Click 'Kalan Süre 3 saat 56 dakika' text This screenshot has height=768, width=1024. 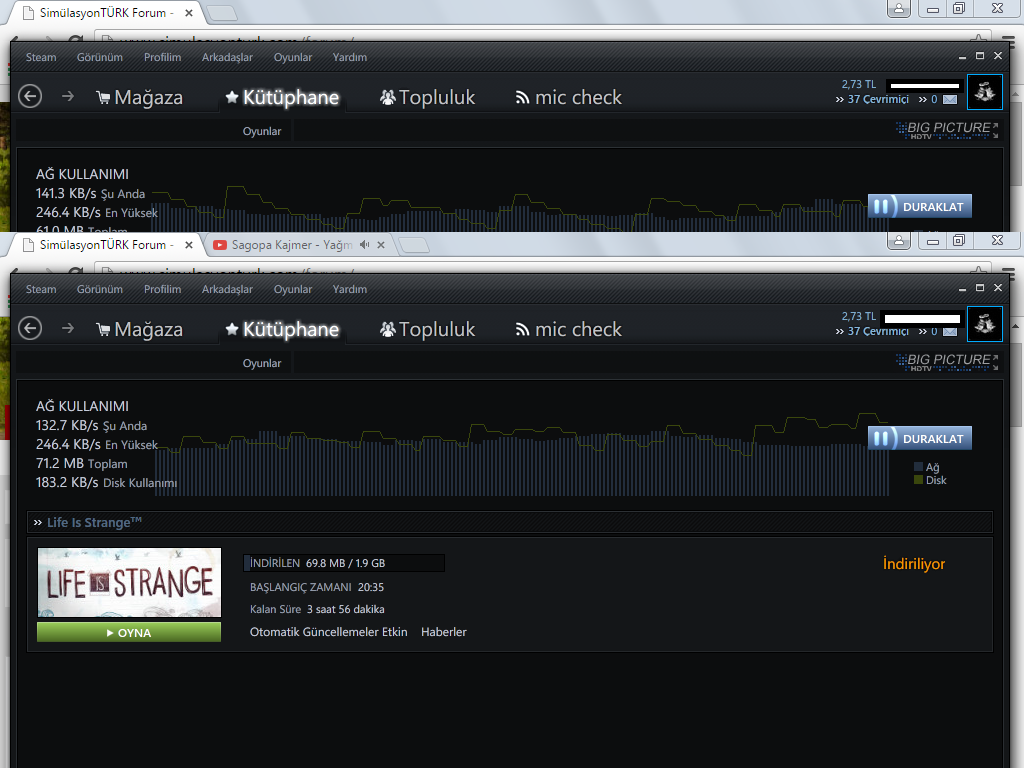coord(317,609)
